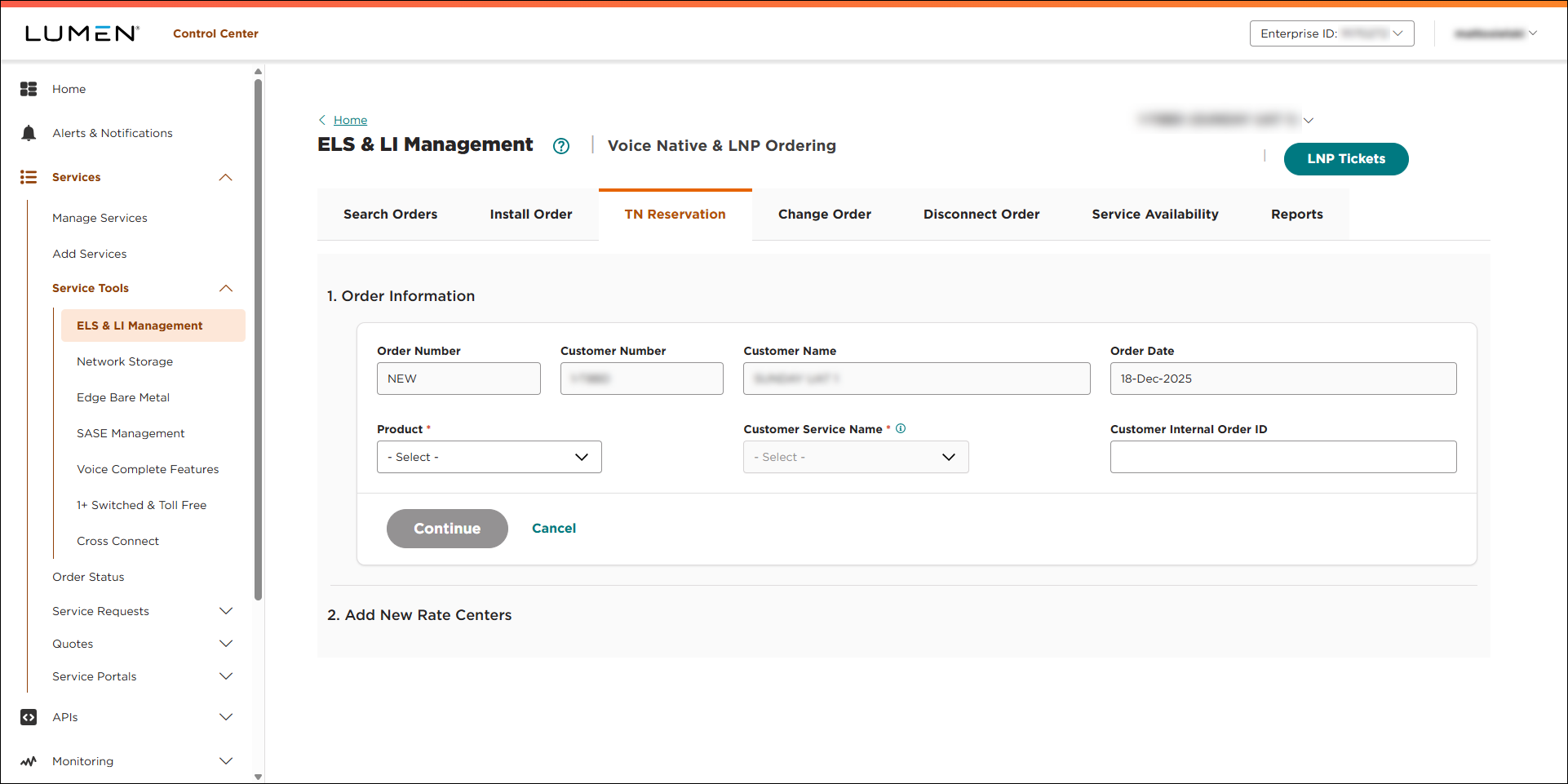This screenshot has width=1568, height=784.
Task: Switch to the Change Order tab
Action: [x=824, y=214]
